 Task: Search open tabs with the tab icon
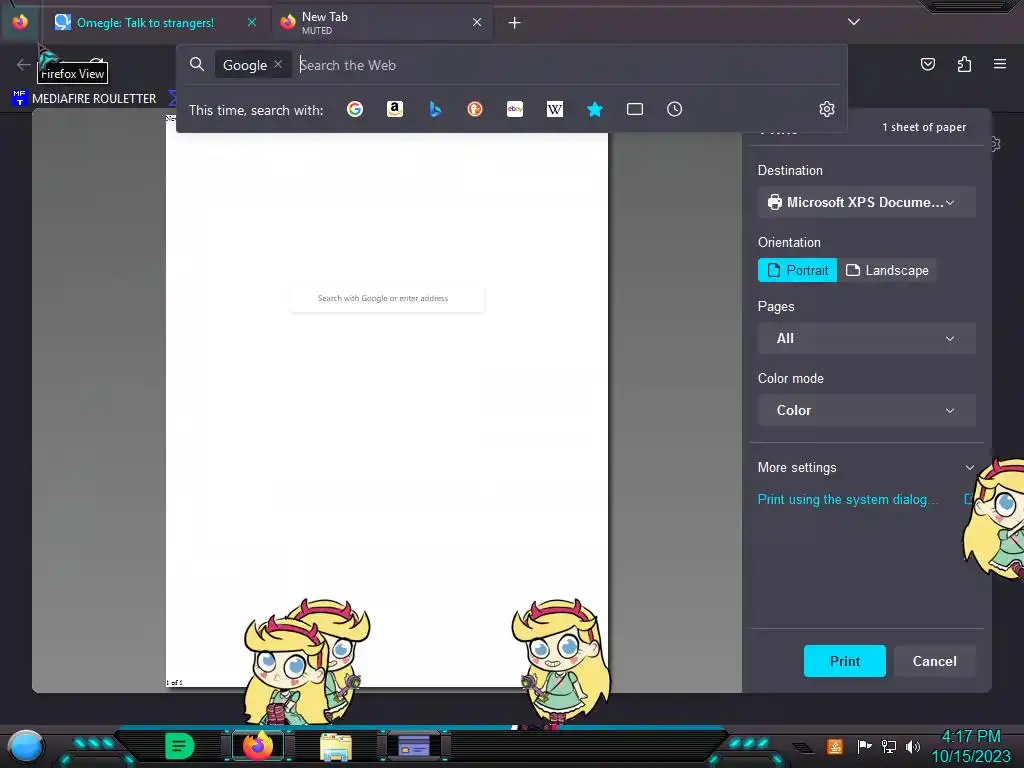(635, 109)
